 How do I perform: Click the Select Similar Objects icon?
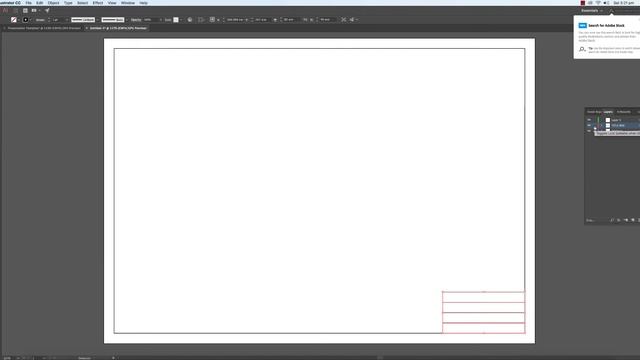click(x=351, y=20)
